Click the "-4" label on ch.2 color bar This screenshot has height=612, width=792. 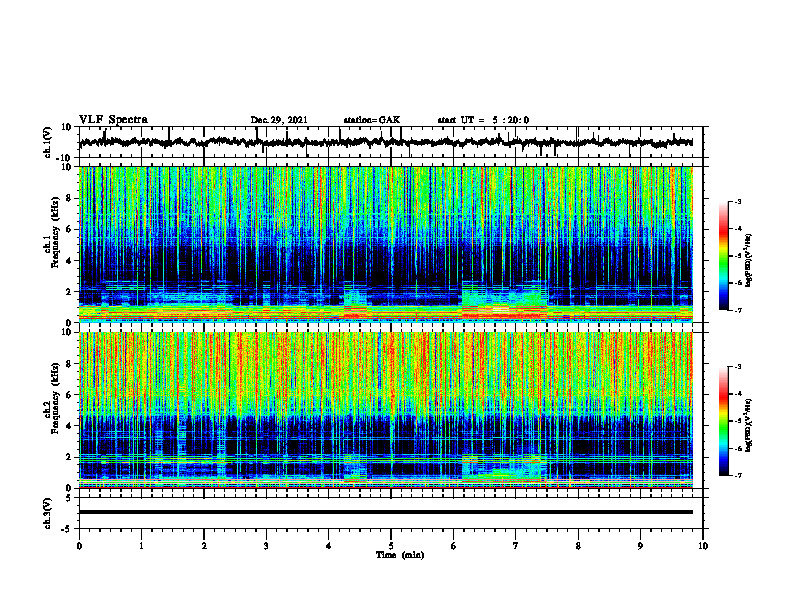coord(738,394)
